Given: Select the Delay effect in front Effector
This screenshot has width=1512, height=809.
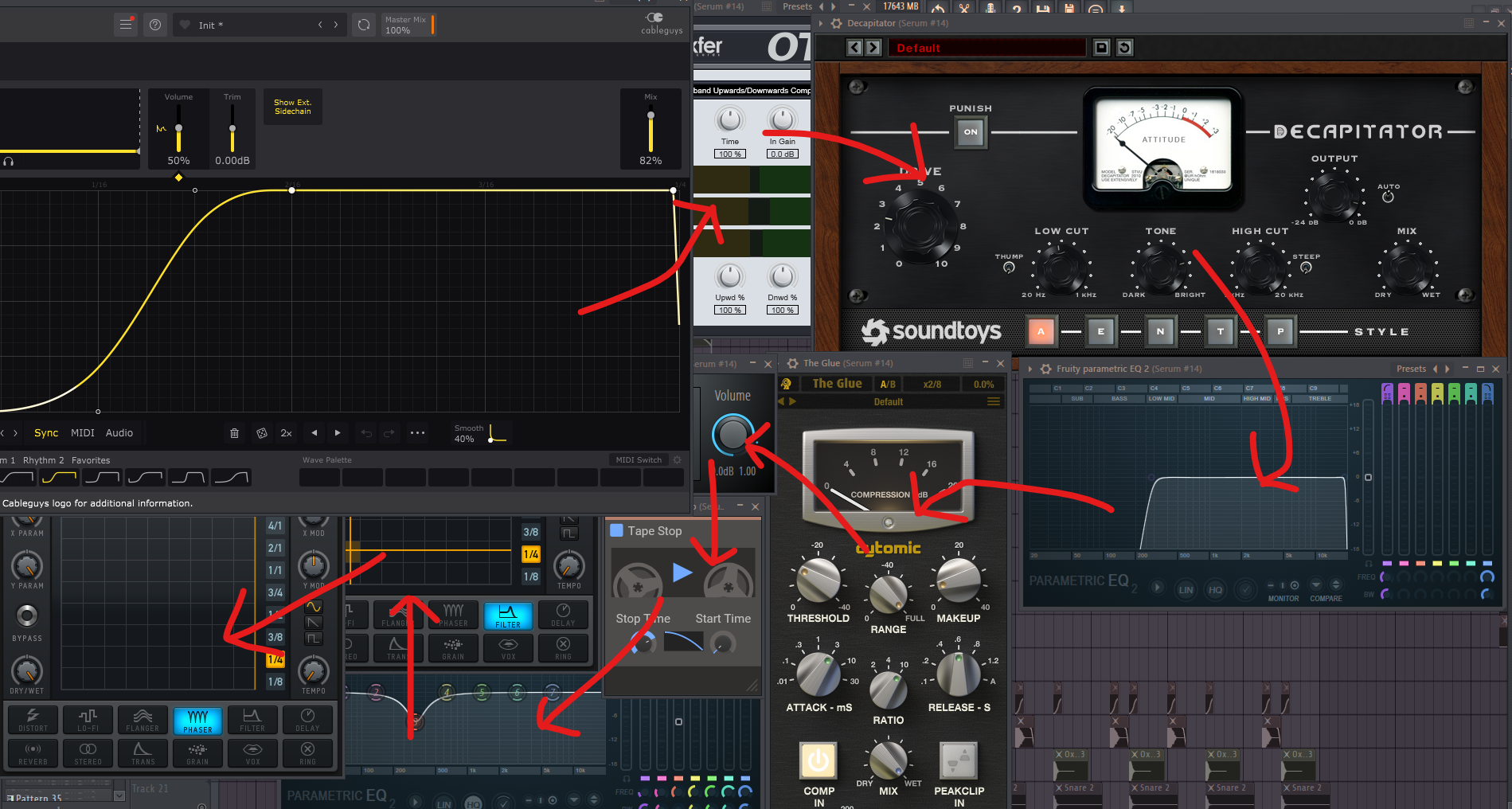Looking at the screenshot, I should pyautogui.click(x=307, y=719).
